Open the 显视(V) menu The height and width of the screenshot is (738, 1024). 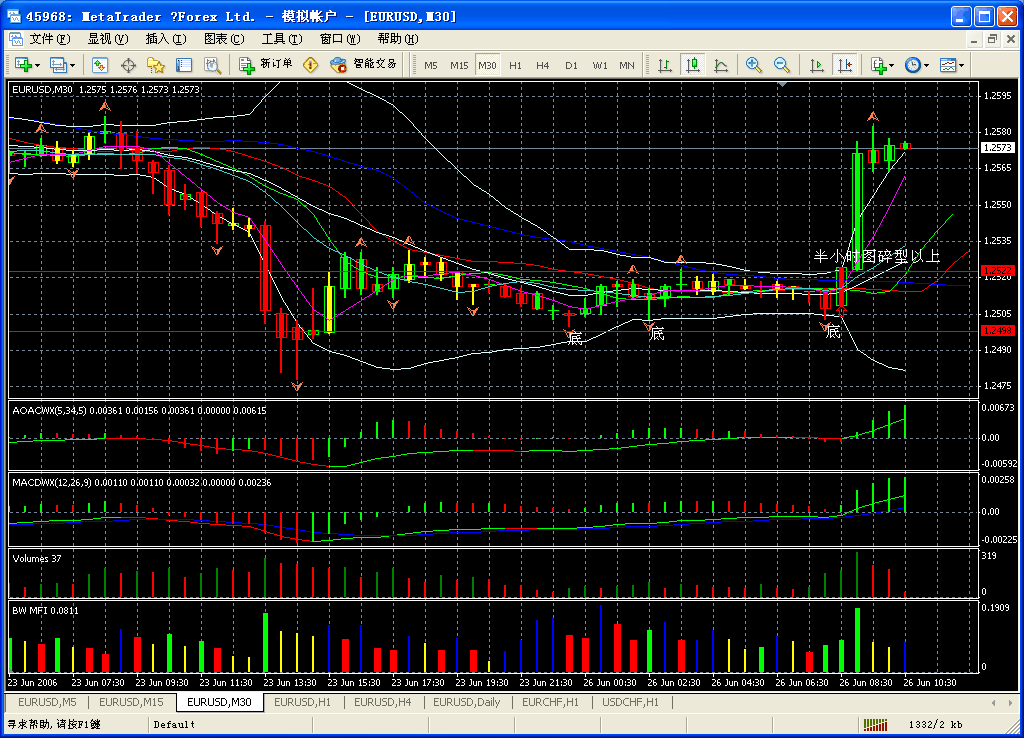(108, 39)
